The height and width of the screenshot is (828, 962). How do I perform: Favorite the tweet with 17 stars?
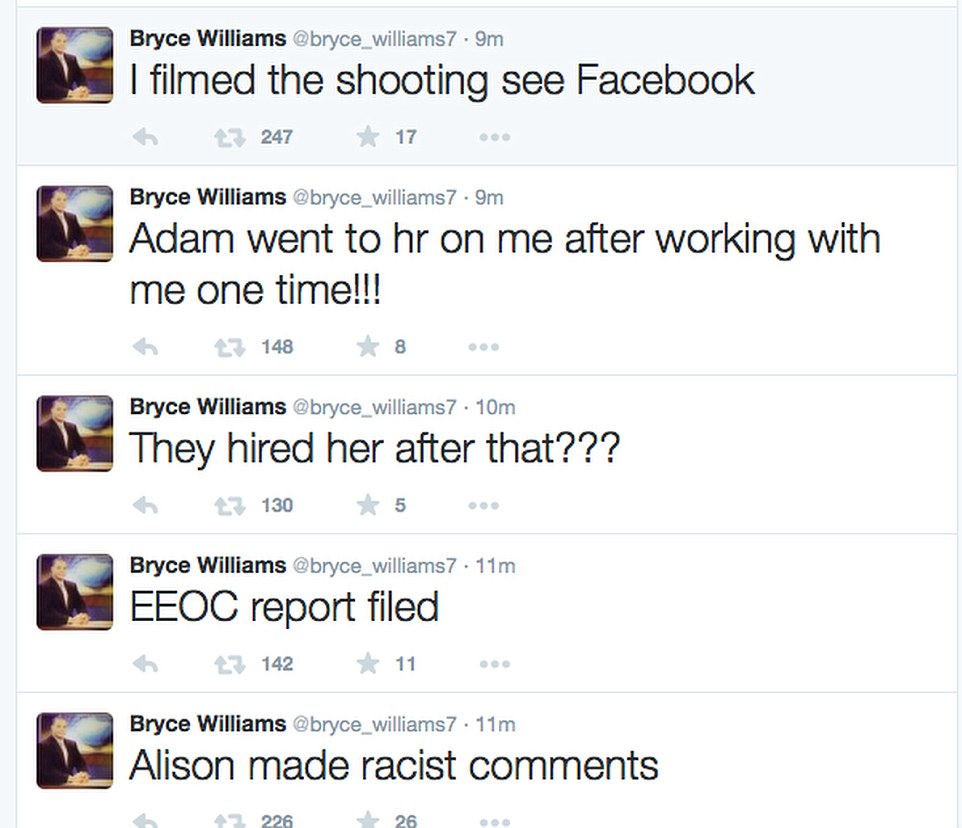pyautogui.click(x=367, y=136)
